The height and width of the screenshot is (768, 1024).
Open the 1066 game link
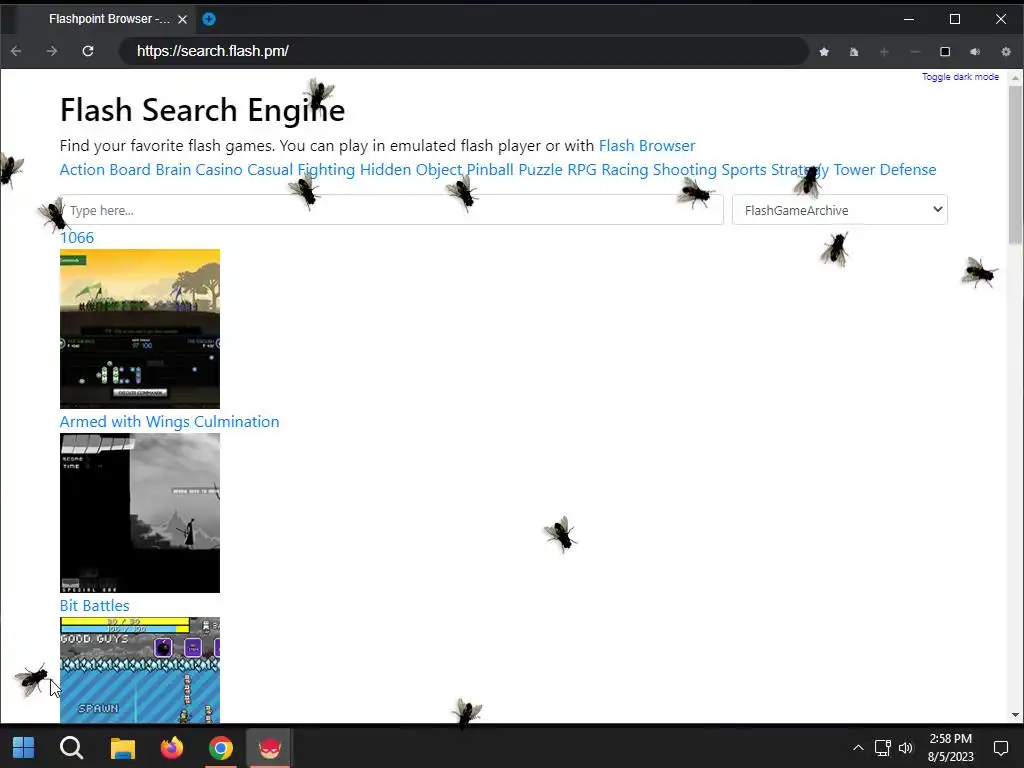click(x=77, y=238)
